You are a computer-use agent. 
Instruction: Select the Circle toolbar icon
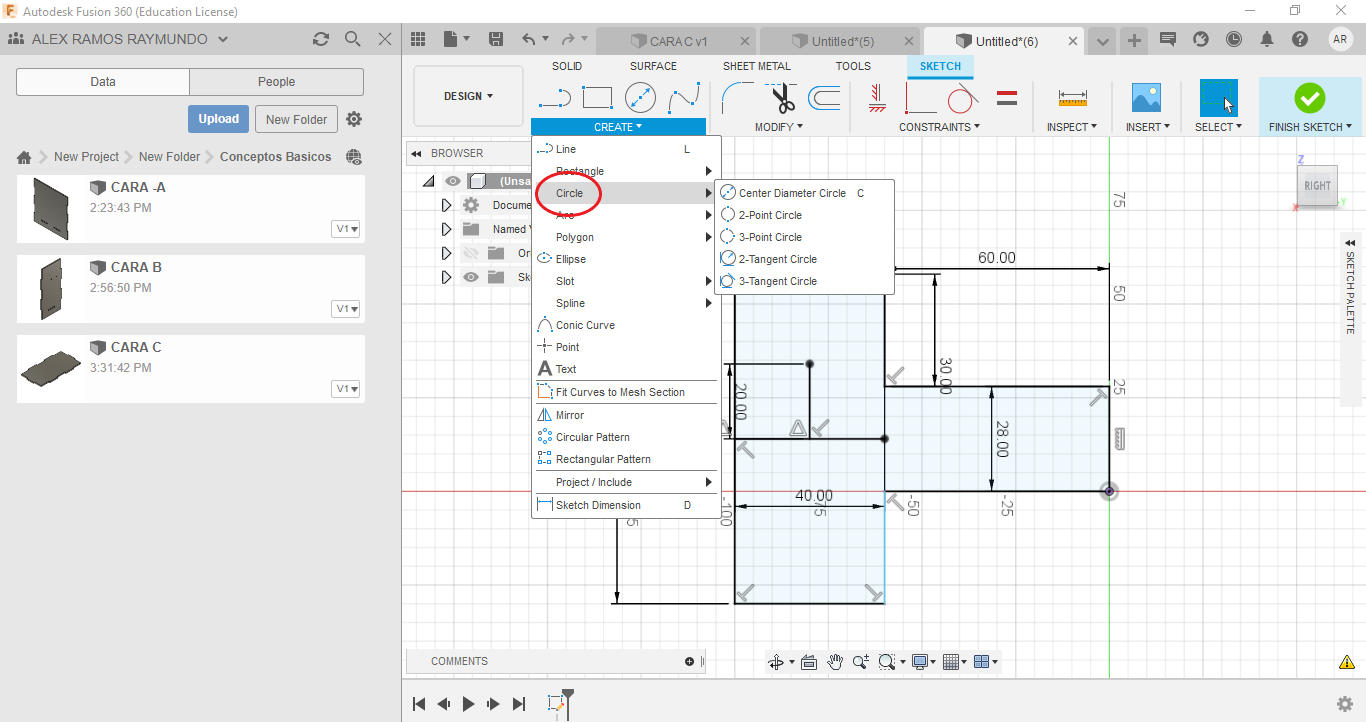click(640, 97)
